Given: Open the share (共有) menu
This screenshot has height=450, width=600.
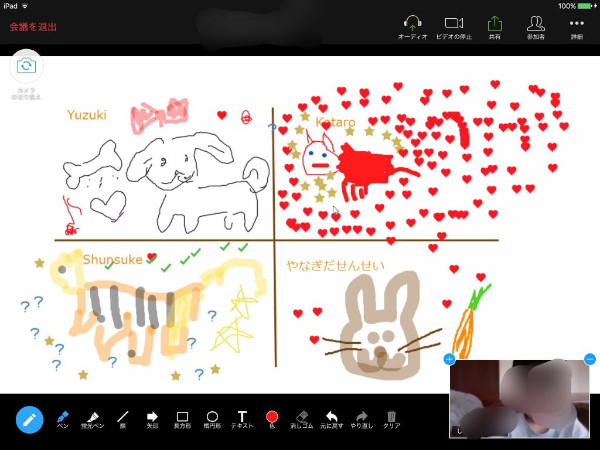Looking at the screenshot, I should (495, 25).
